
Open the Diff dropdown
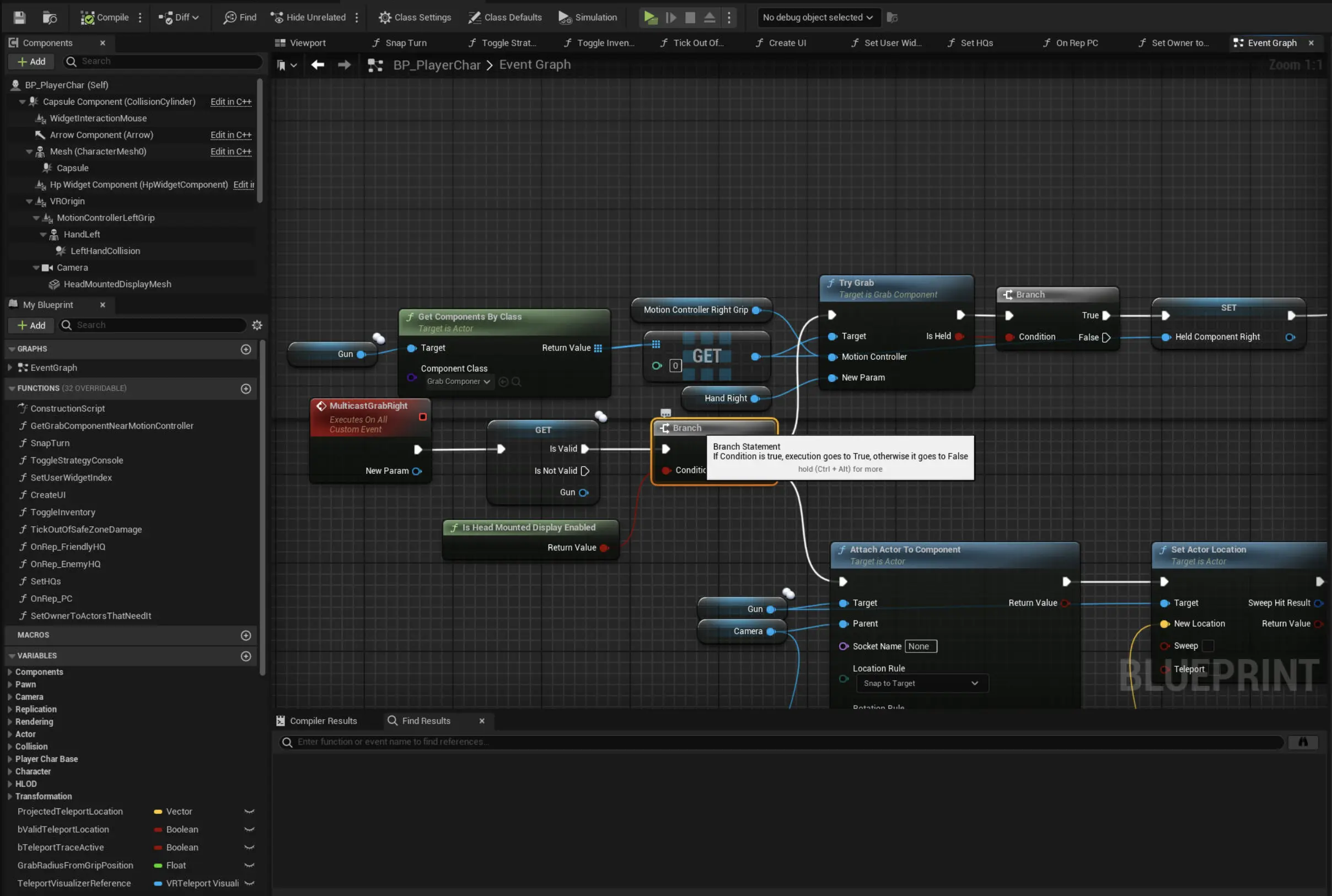(179, 17)
